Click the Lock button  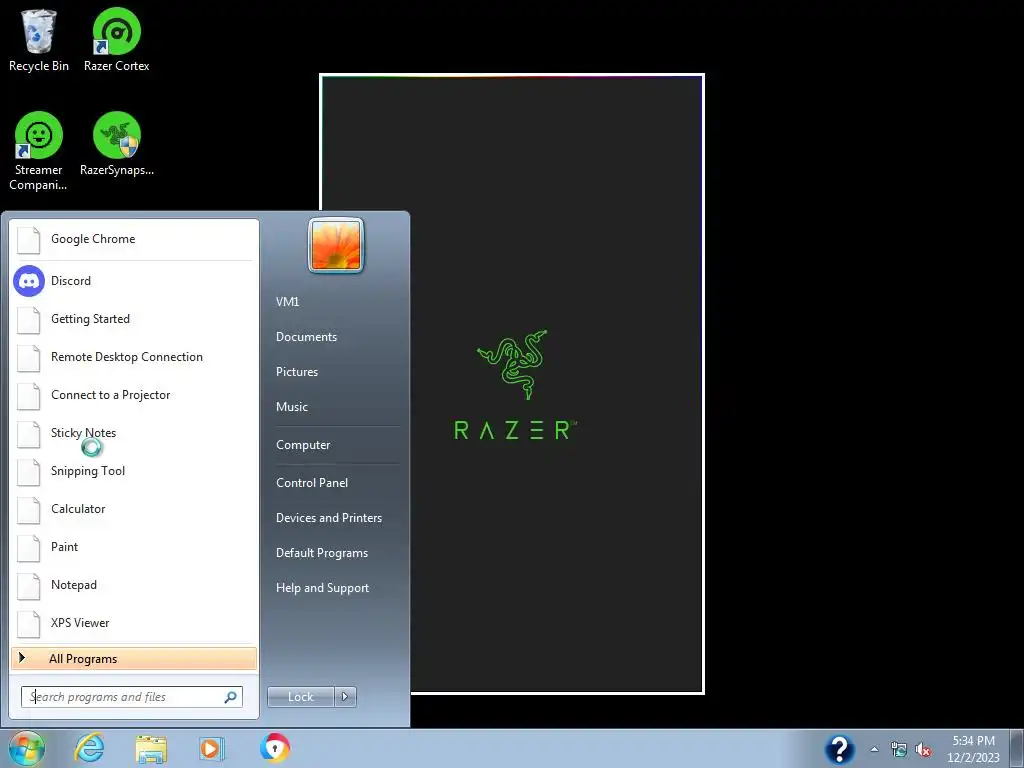tap(301, 697)
